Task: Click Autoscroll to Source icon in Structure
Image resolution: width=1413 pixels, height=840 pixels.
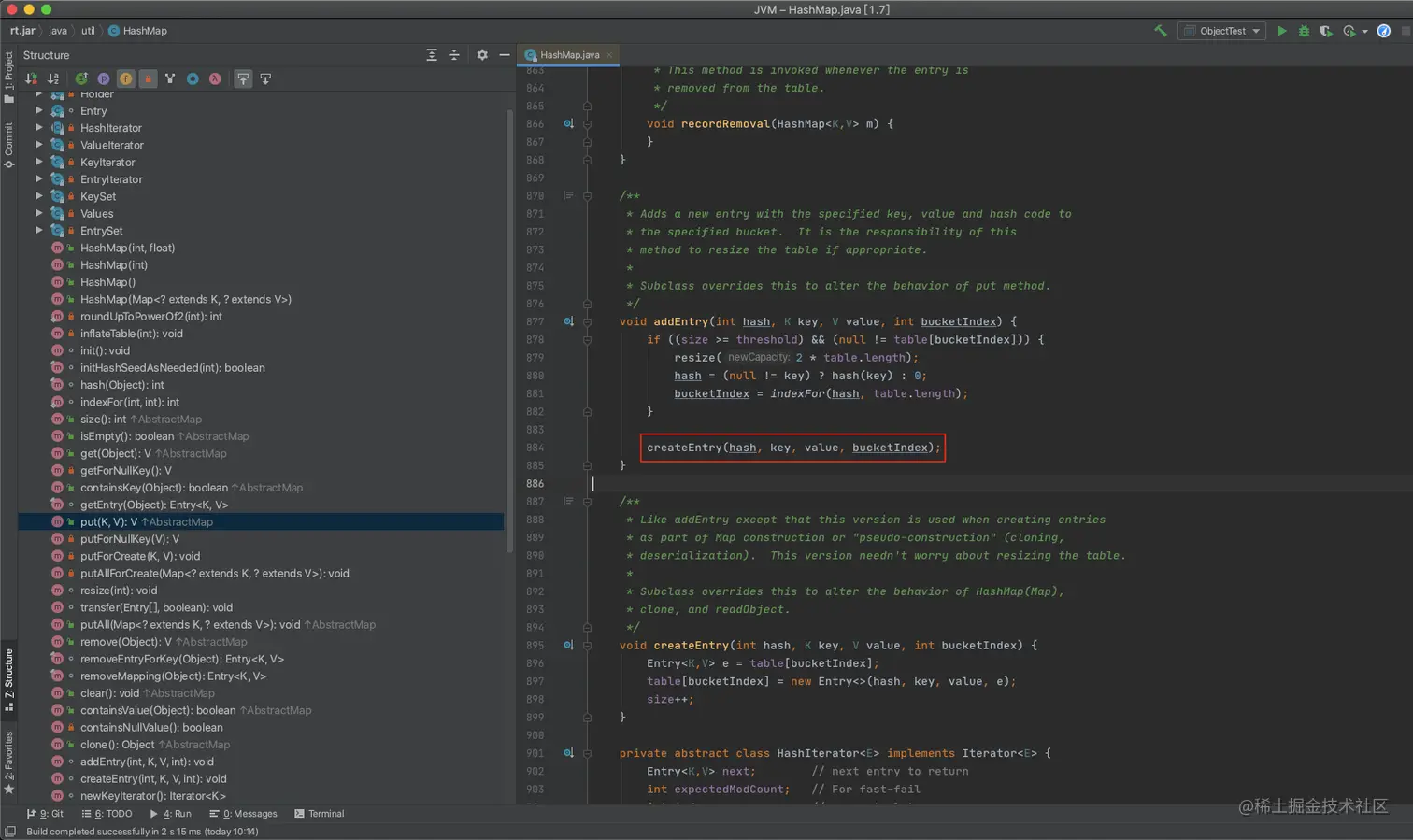Action: [243, 78]
